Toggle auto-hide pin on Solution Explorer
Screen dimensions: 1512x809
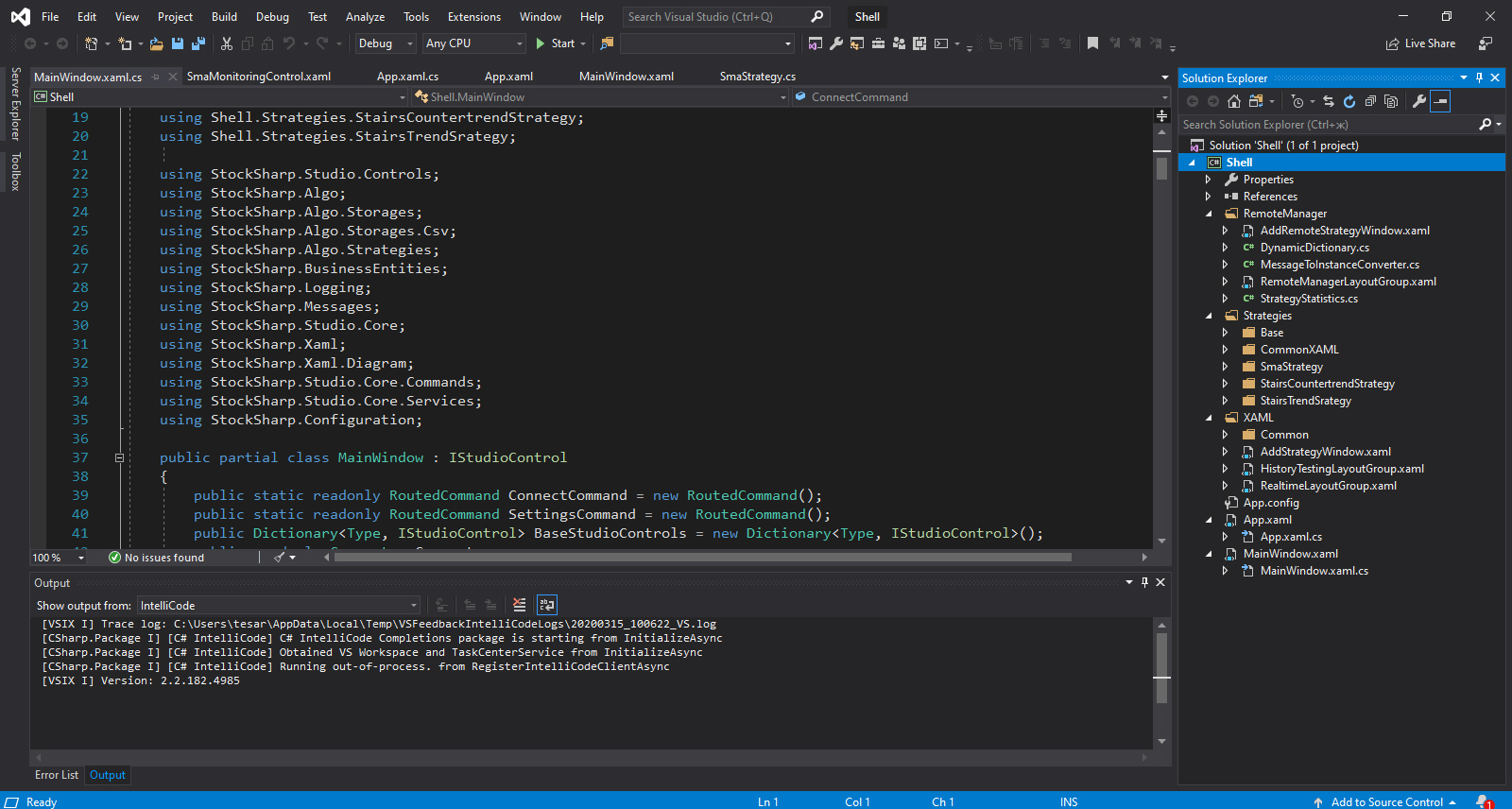(1479, 78)
